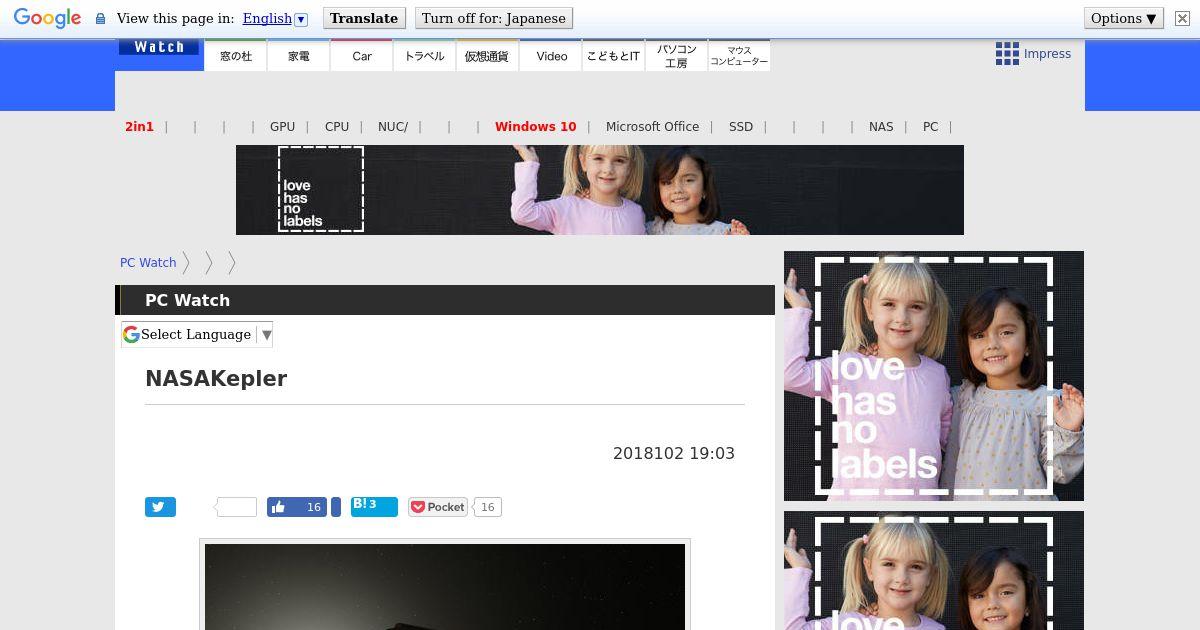The width and height of the screenshot is (1200, 630).
Task: Open the 家電 tab
Action: pyautogui.click(x=299, y=56)
